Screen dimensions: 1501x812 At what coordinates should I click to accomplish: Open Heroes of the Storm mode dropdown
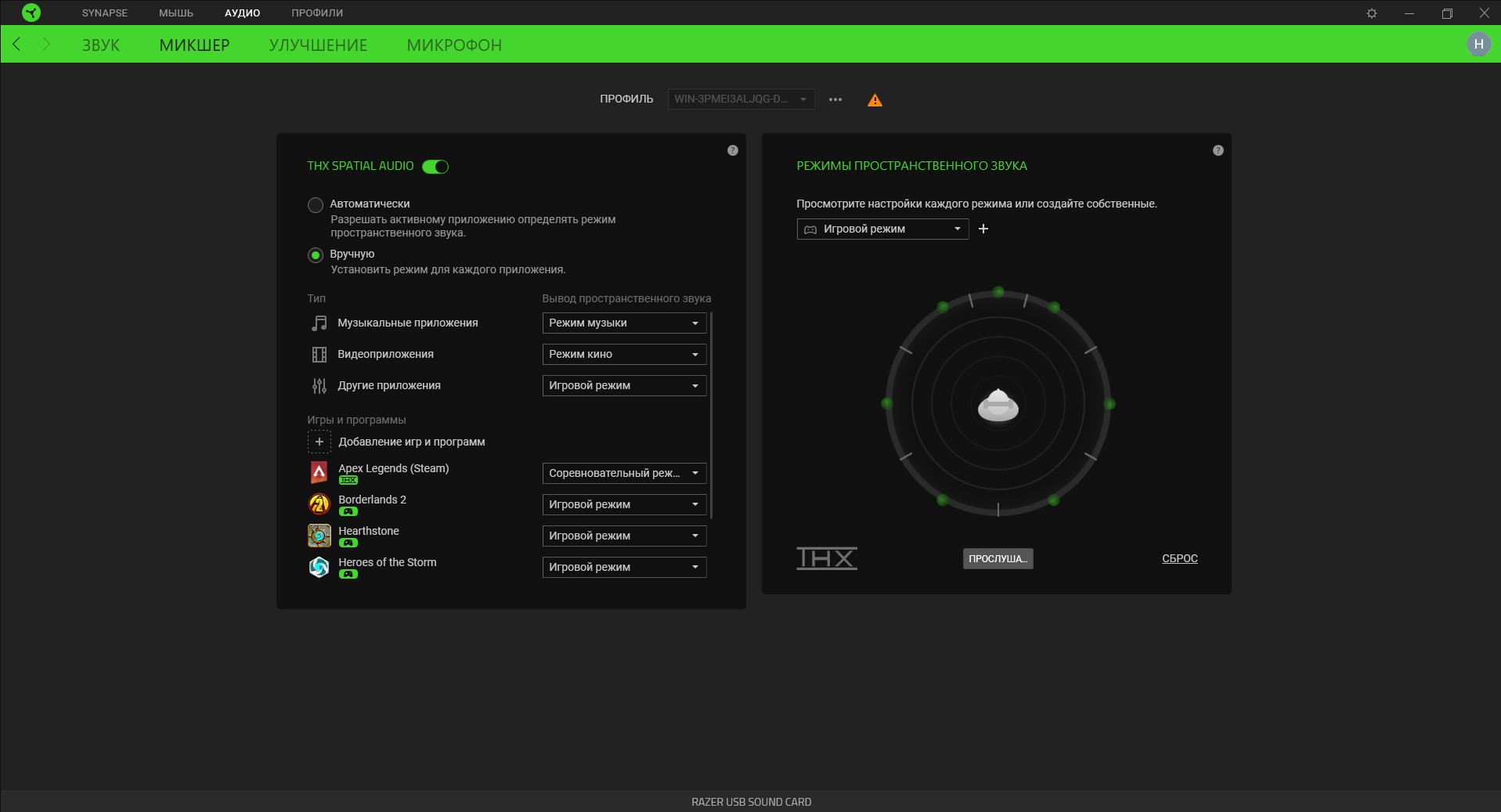(624, 567)
